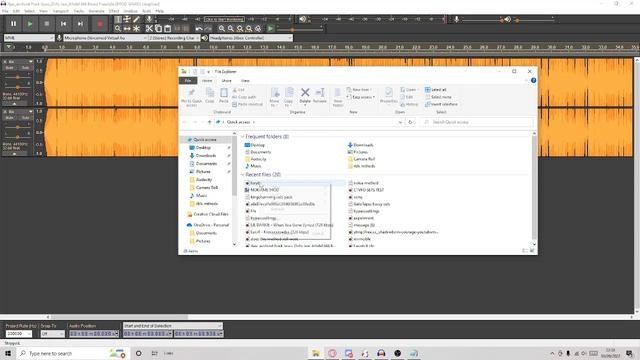The height and width of the screenshot is (360, 640).
Task: Start recording with the red Record button
Action: click(100, 24)
